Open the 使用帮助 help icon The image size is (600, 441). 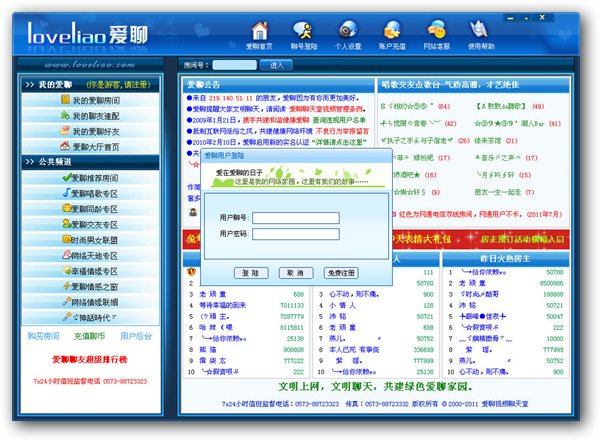(481, 36)
